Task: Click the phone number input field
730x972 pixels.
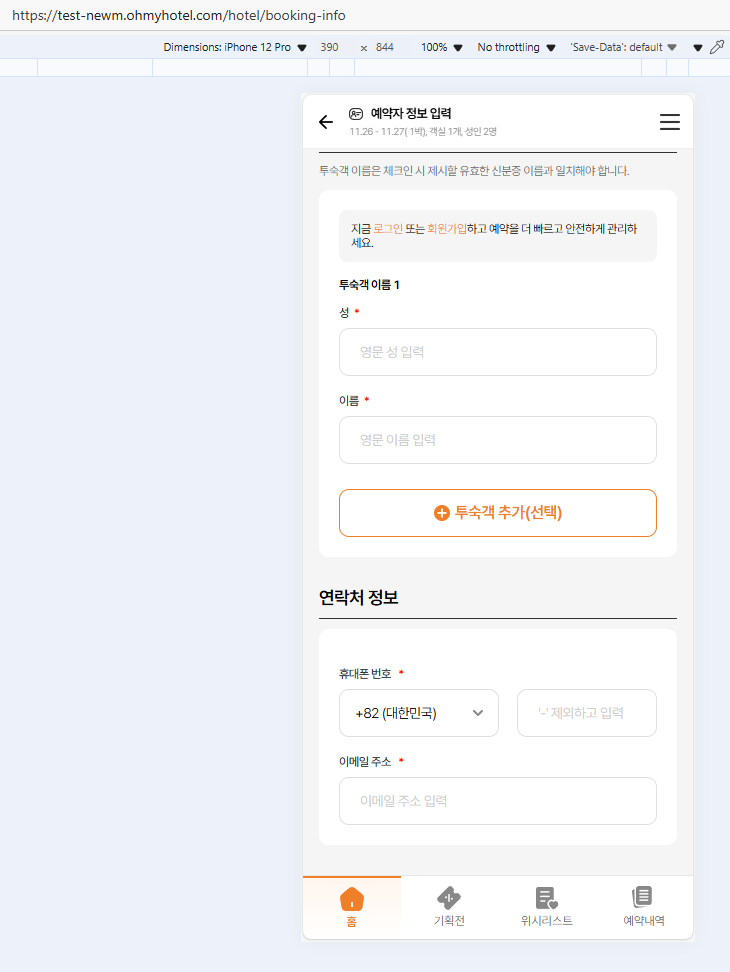Action: pos(587,713)
